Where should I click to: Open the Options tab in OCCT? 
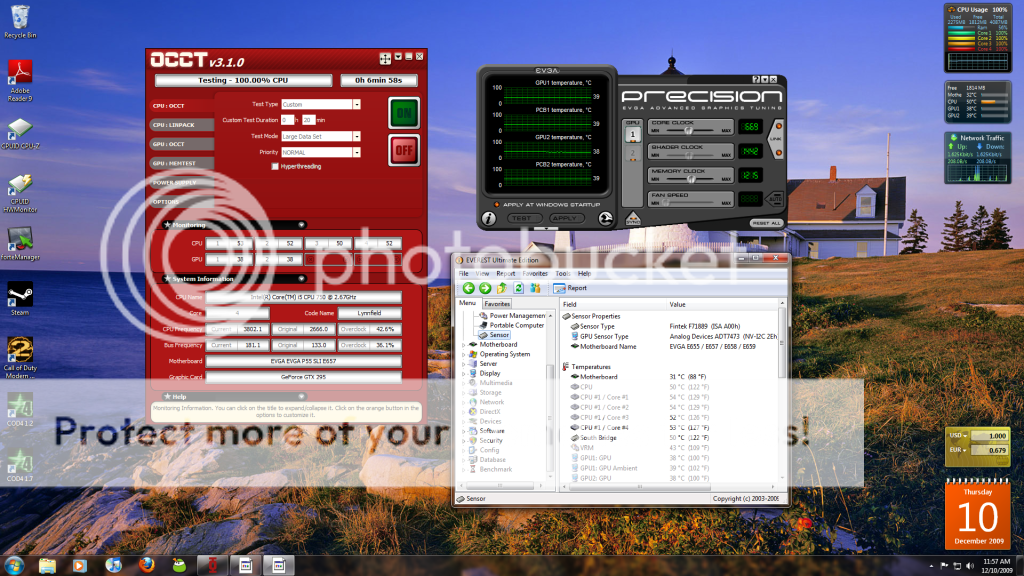pos(182,202)
